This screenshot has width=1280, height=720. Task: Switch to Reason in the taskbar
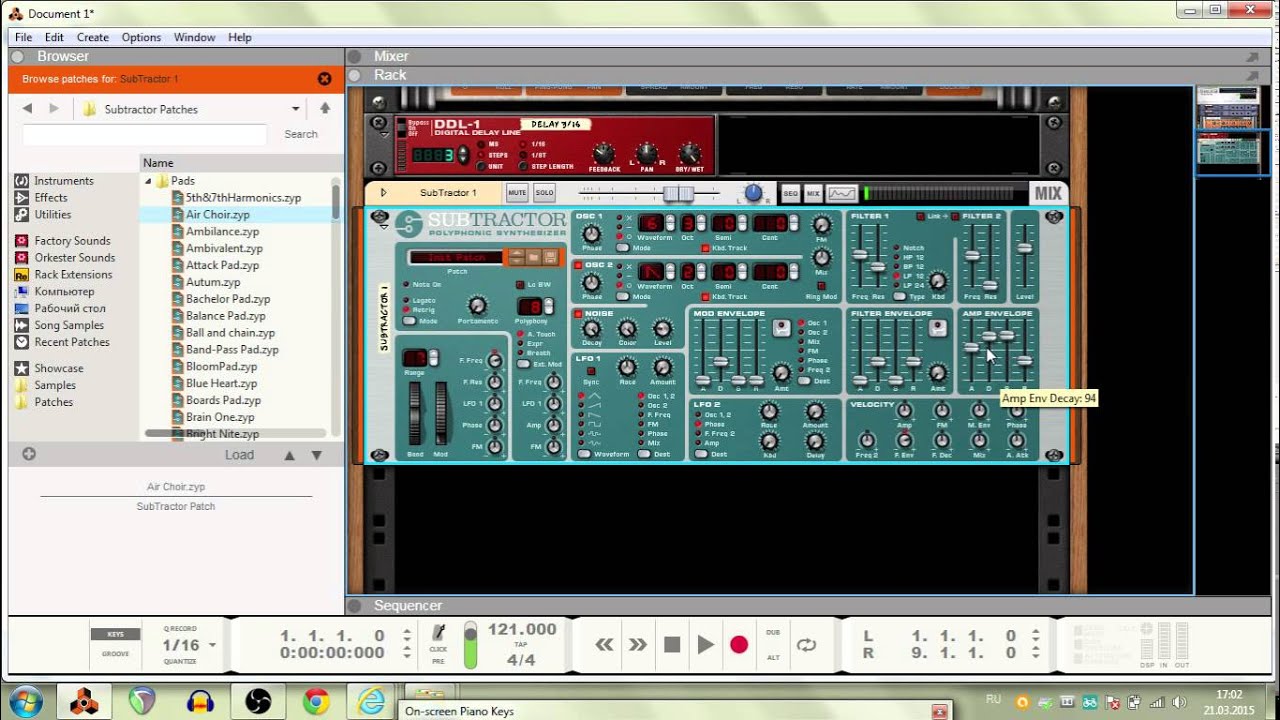pyautogui.click(x=84, y=702)
